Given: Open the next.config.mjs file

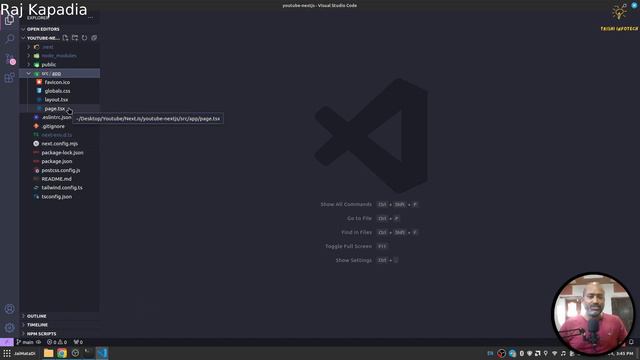Looking at the screenshot, I should click(x=60, y=144).
